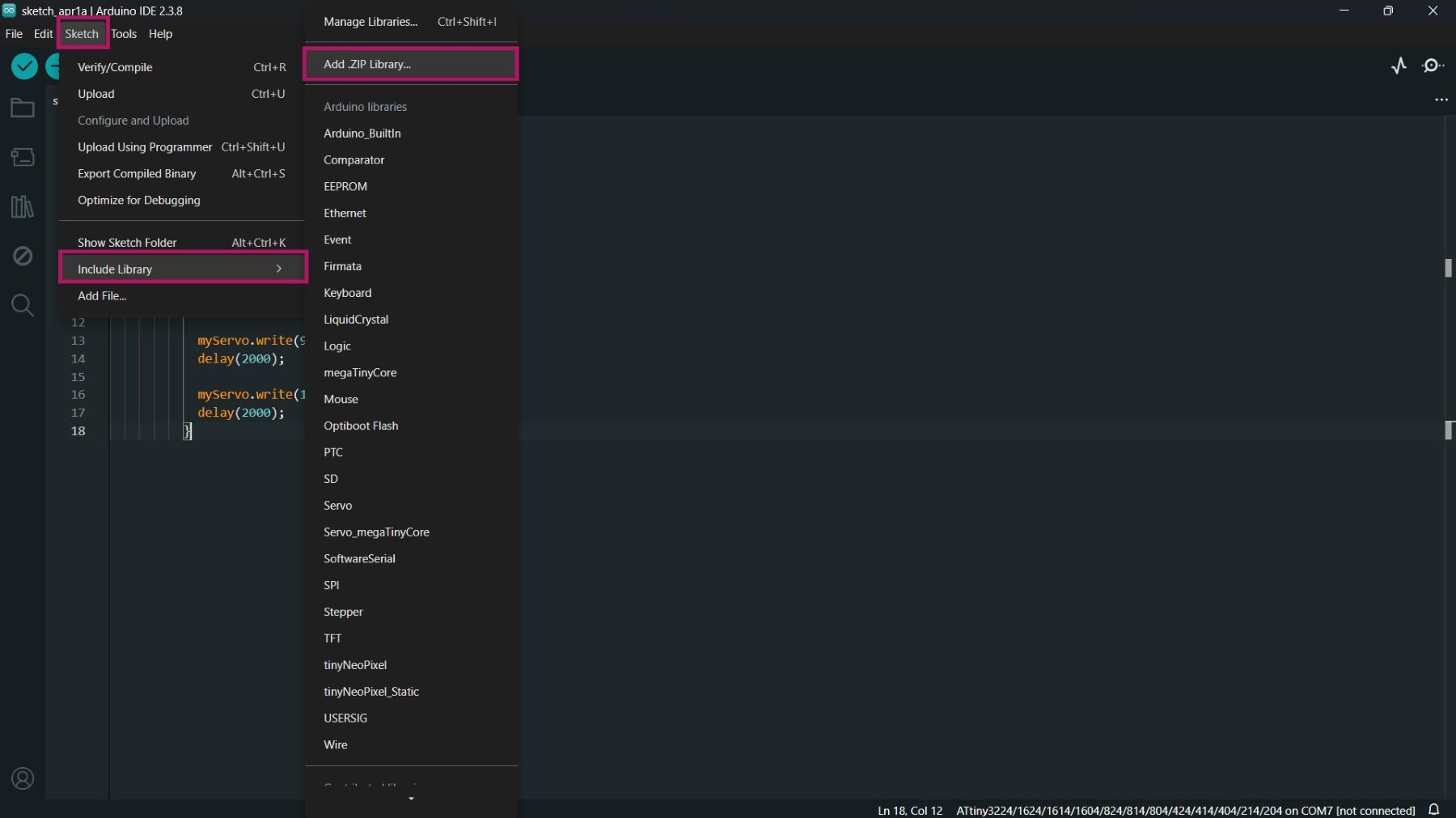Include the Arduino_BuiltIn library
The height and width of the screenshot is (818, 1456).
click(411, 134)
